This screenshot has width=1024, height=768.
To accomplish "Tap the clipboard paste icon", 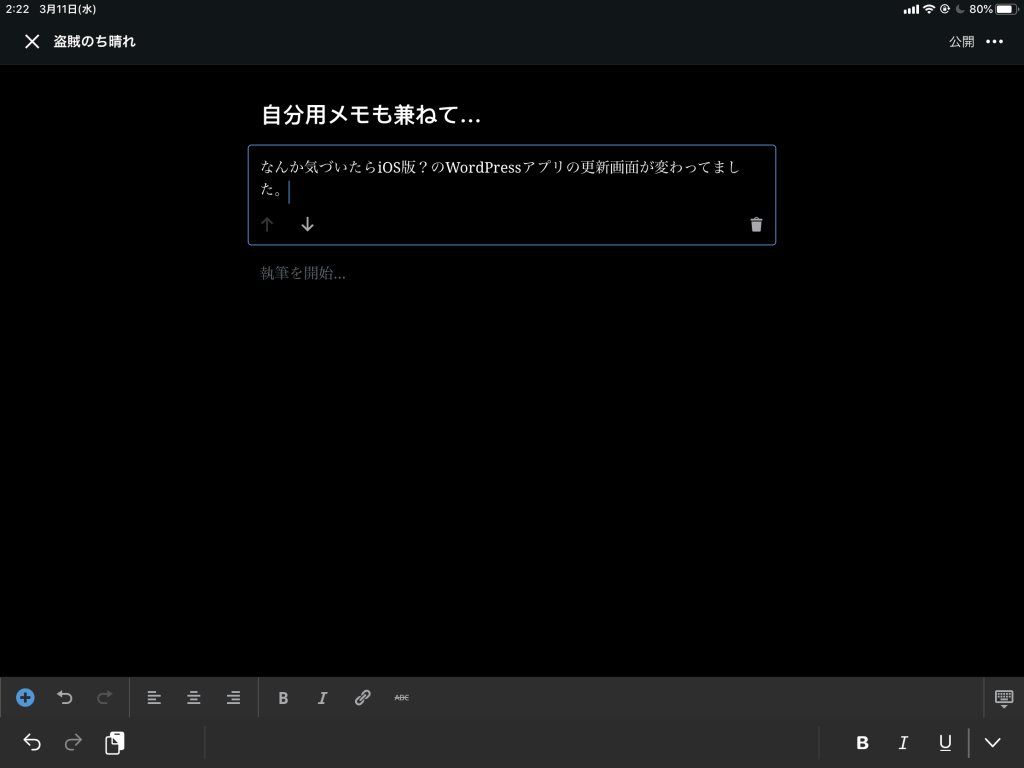I will pos(115,742).
